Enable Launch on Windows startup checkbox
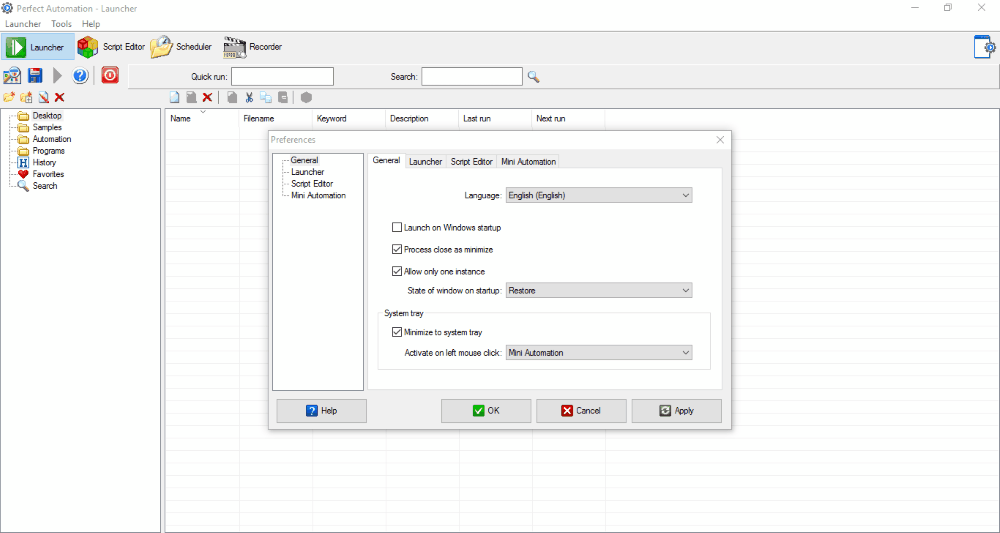Screen dimensions: 1000x533 coord(397,228)
